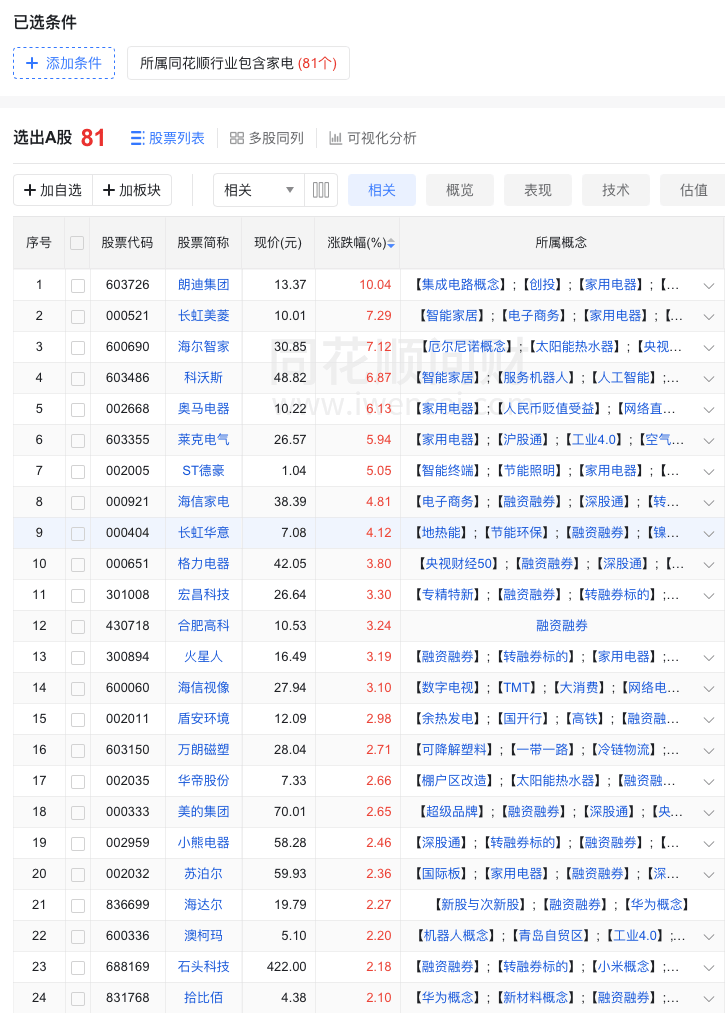Check the box for 美的集团 row
The image size is (725, 1013).
click(x=78, y=813)
